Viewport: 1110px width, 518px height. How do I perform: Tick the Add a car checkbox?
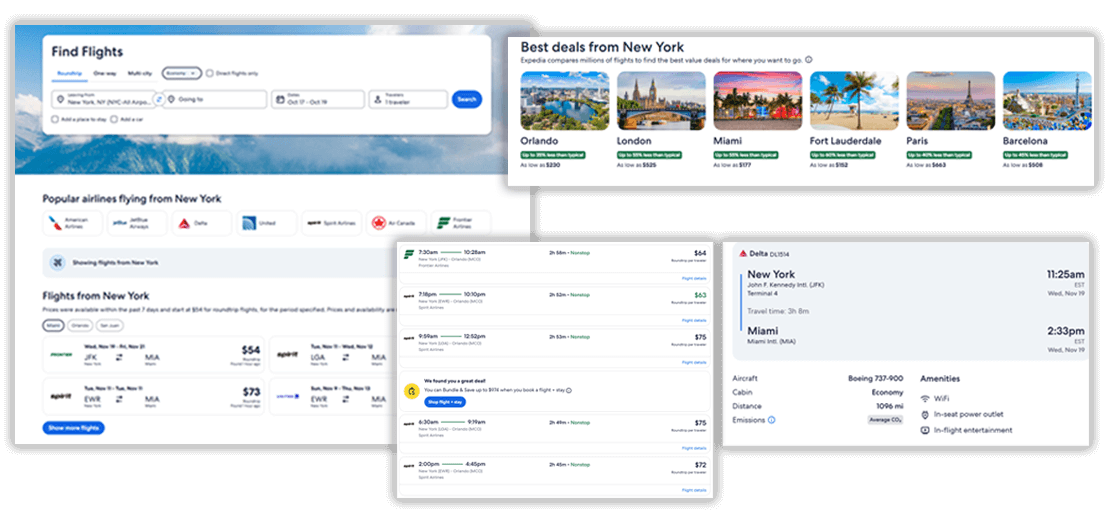pyautogui.click(x=112, y=119)
